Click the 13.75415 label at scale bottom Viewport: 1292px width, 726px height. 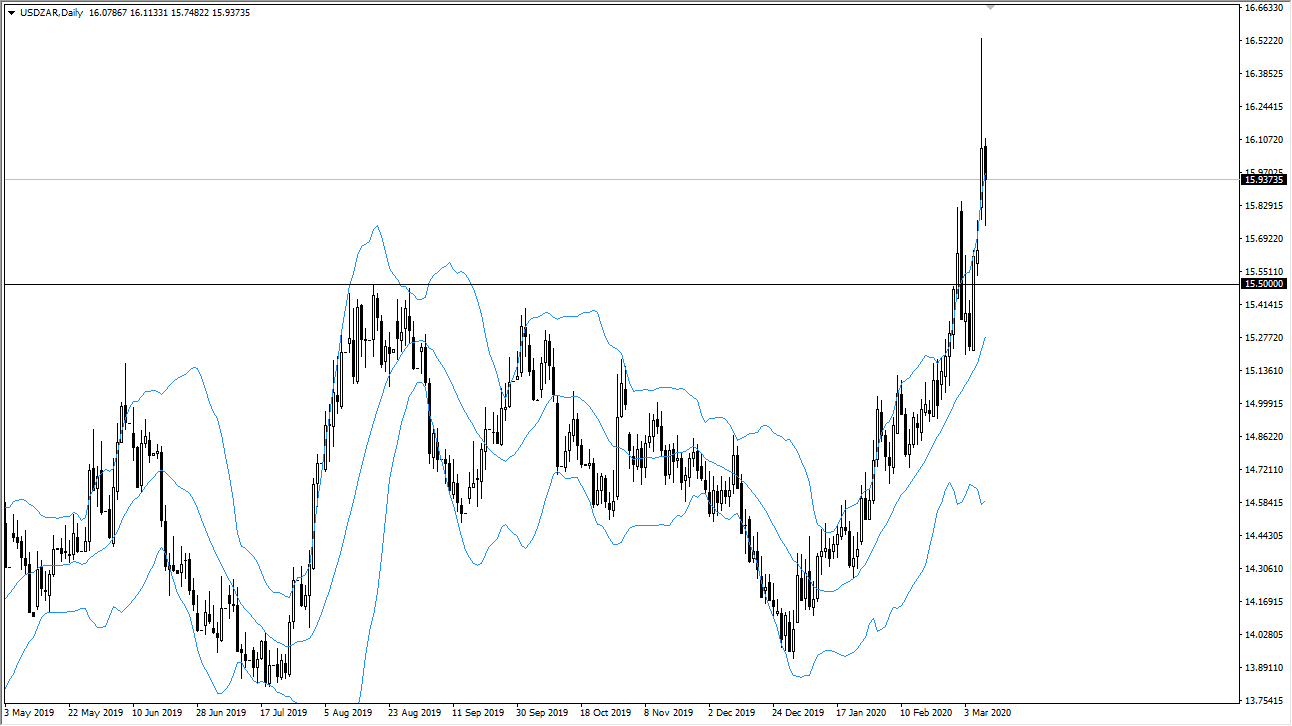pos(1263,701)
